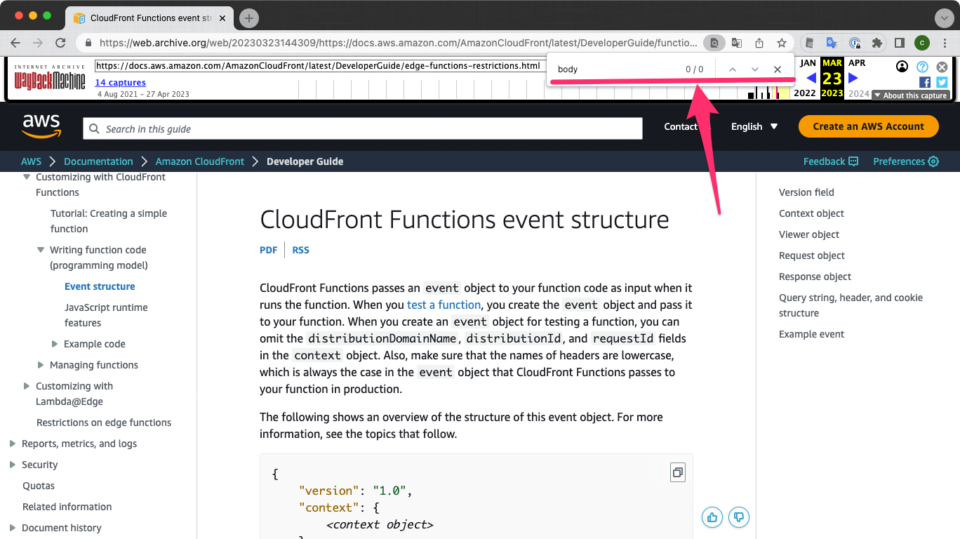
Task: Expand Security section
Action: point(12,464)
